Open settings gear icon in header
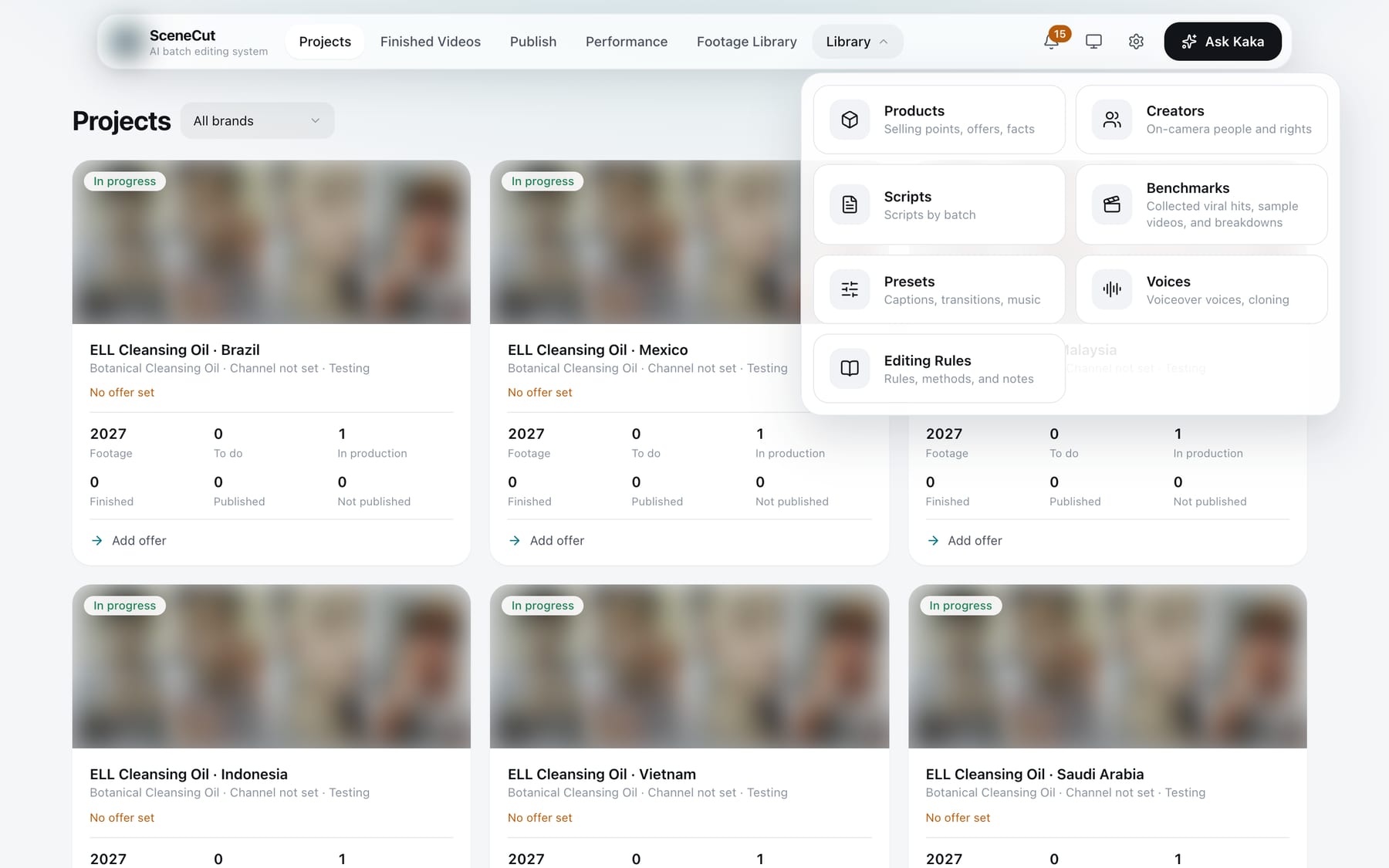This screenshot has height=868, width=1389. point(1136,42)
